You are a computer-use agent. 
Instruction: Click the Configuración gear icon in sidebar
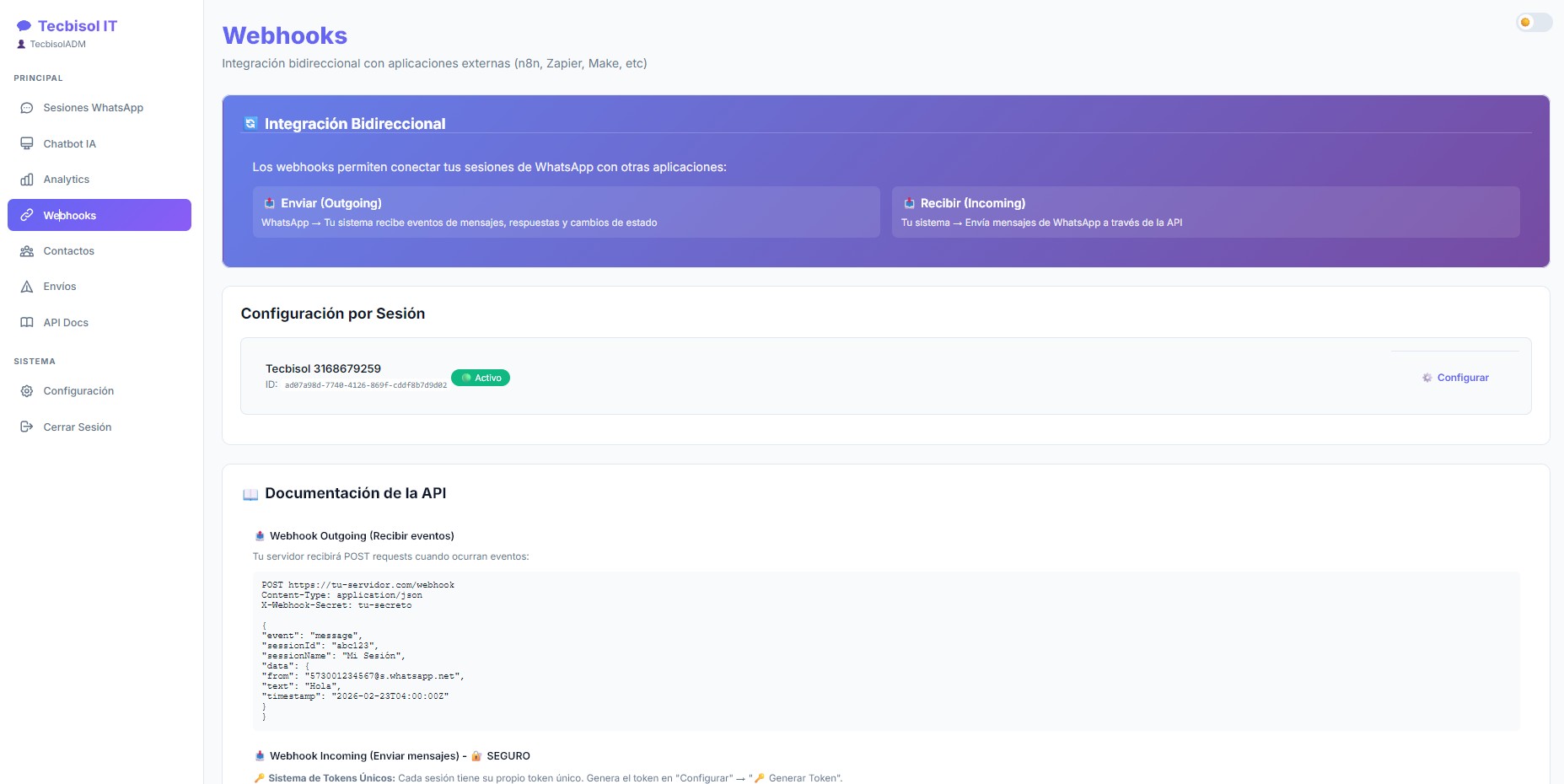[27, 391]
